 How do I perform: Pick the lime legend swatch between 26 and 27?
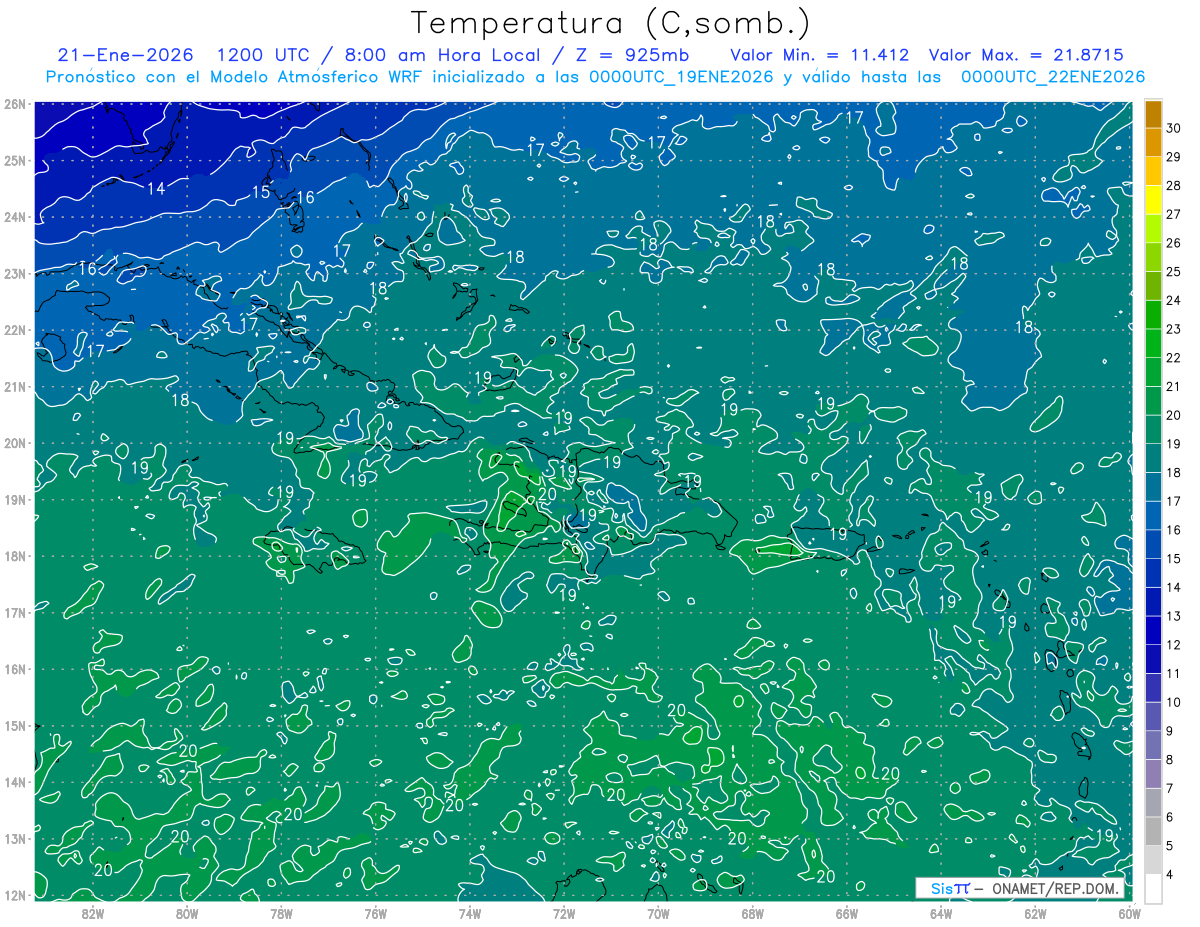click(x=1153, y=228)
